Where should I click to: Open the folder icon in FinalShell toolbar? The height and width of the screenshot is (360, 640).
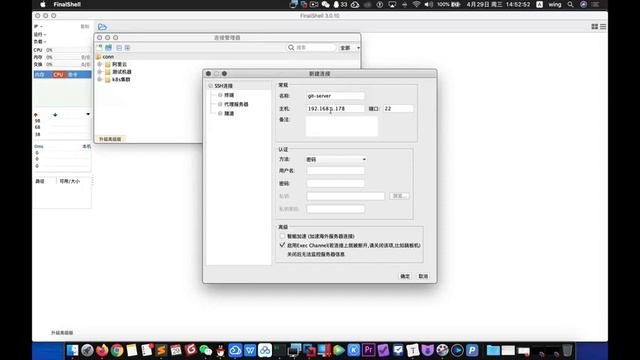(102, 27)
